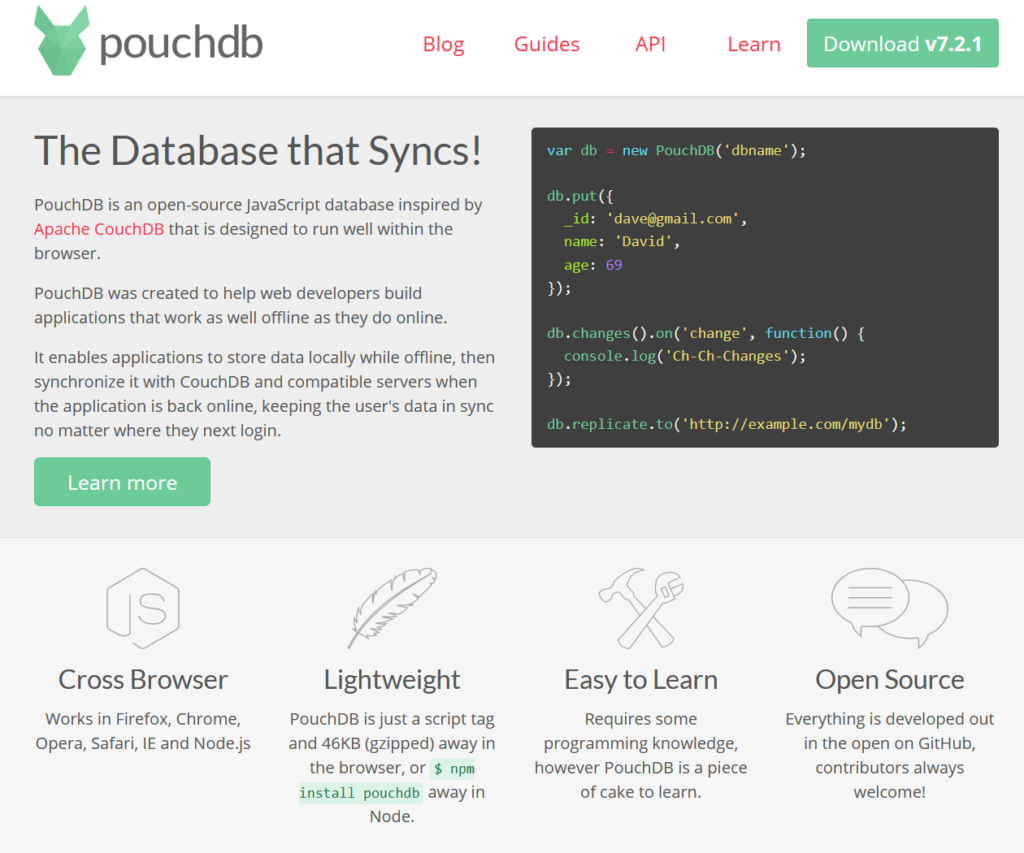Click the green Download v7.2.1 button
Image resolution: width=1024 pixels, height=853 pixels.
tap(901, 44)
